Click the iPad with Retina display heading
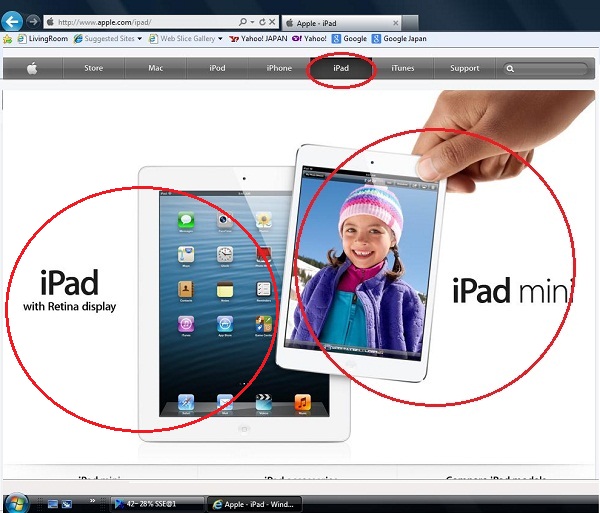 tap(69, 290)
